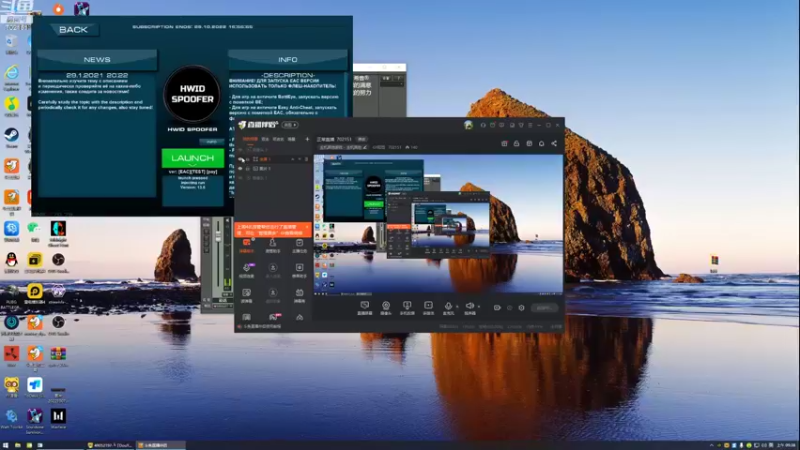
Task: Click the volume fader in the mixer window
Action: [218, 236]
